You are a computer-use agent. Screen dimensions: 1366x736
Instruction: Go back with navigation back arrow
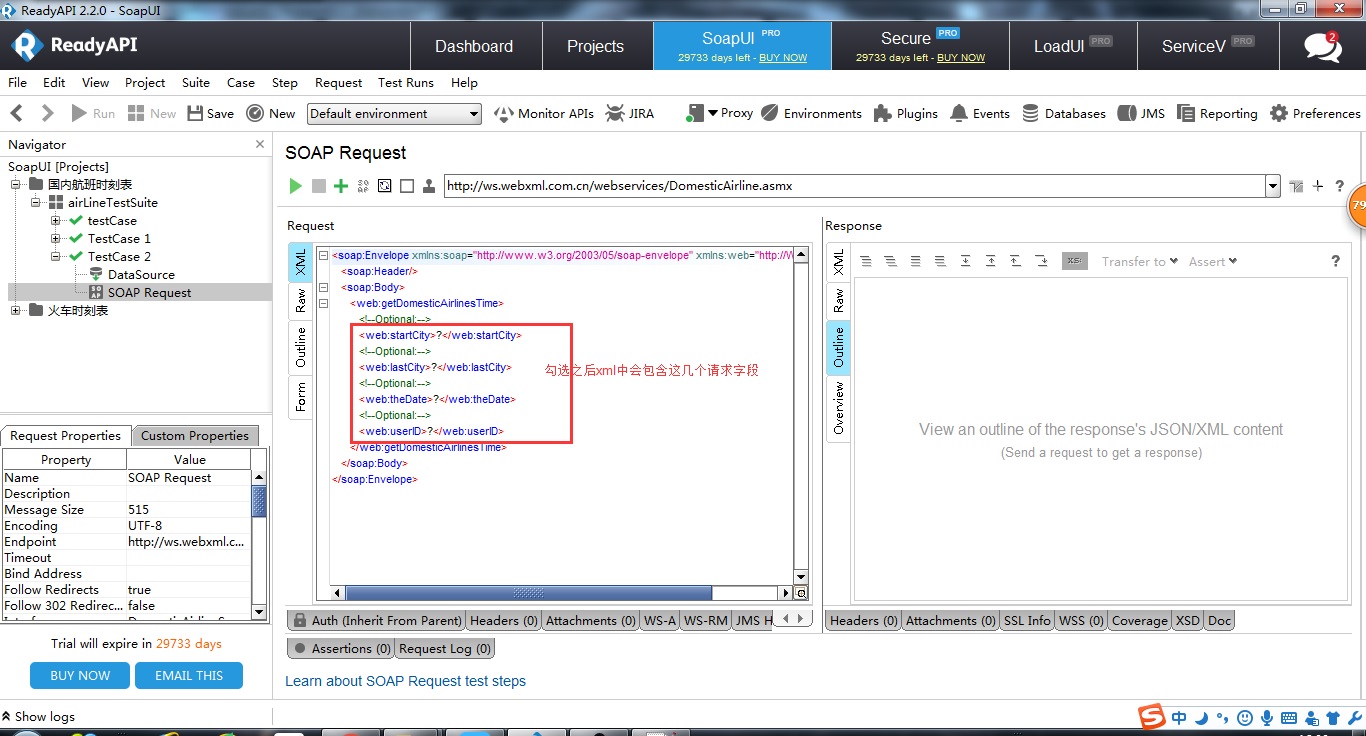[x=17, y=113]
